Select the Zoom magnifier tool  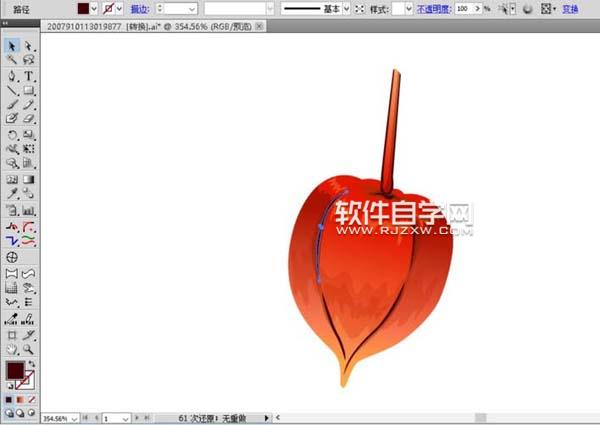pos(28,349)
